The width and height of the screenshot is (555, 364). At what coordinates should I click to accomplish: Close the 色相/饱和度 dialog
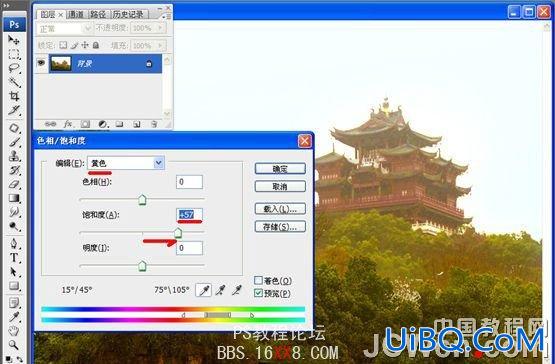pyautogui.click(x=305, y=141)
